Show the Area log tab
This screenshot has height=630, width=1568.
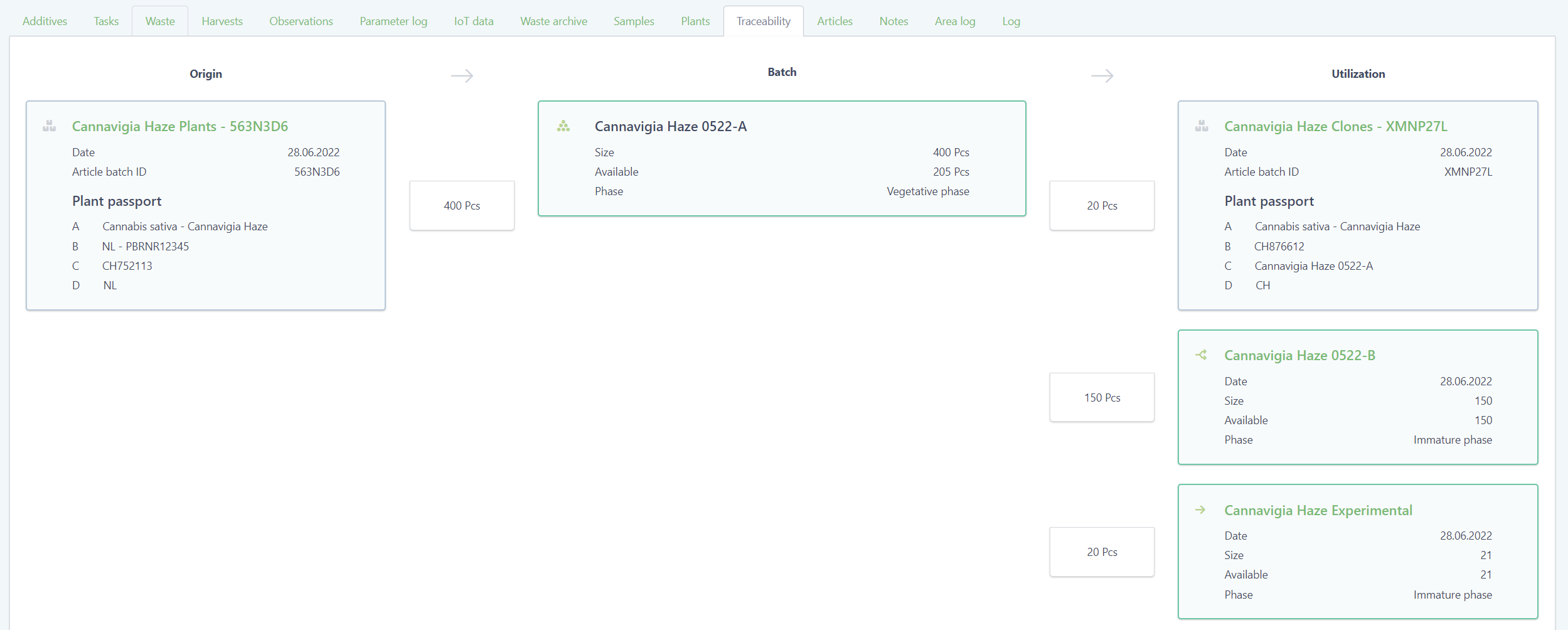coord(954,21)
